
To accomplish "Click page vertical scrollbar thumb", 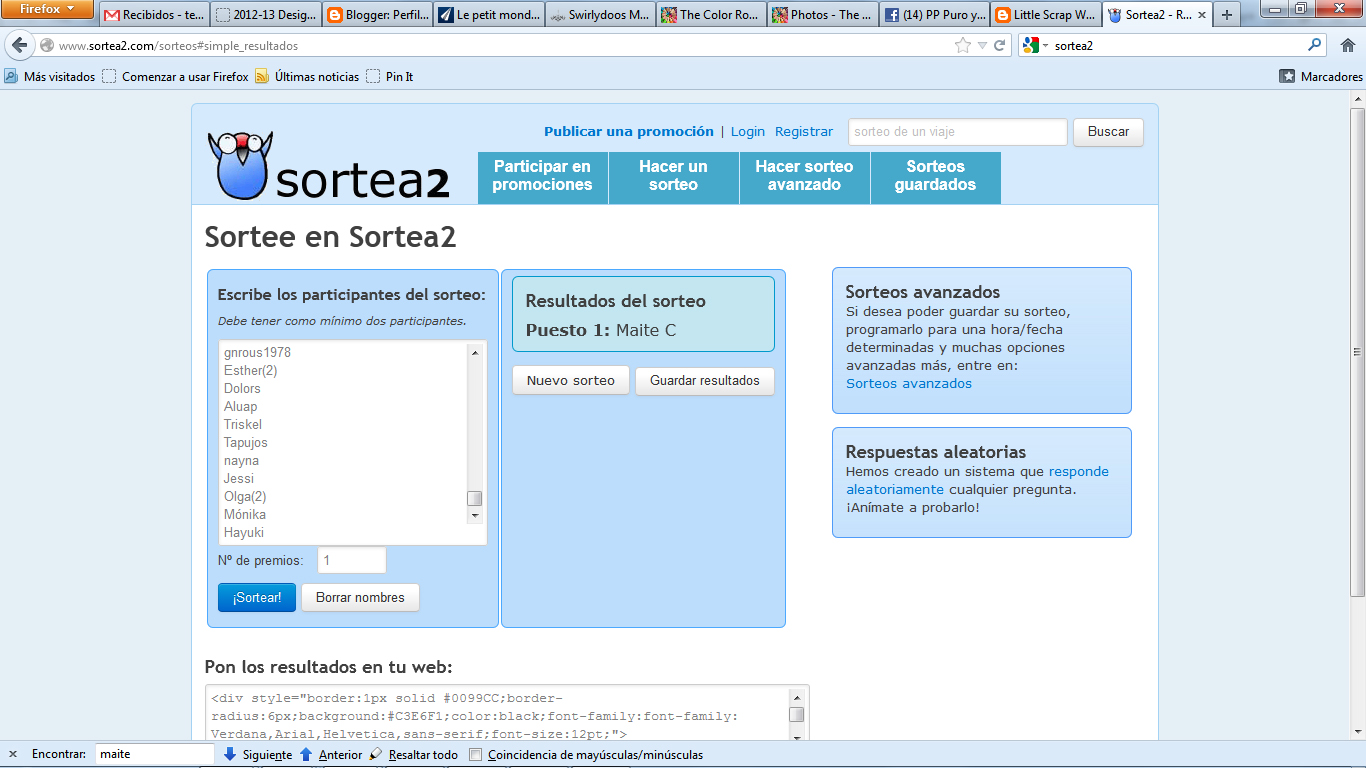I will 1357,350.
